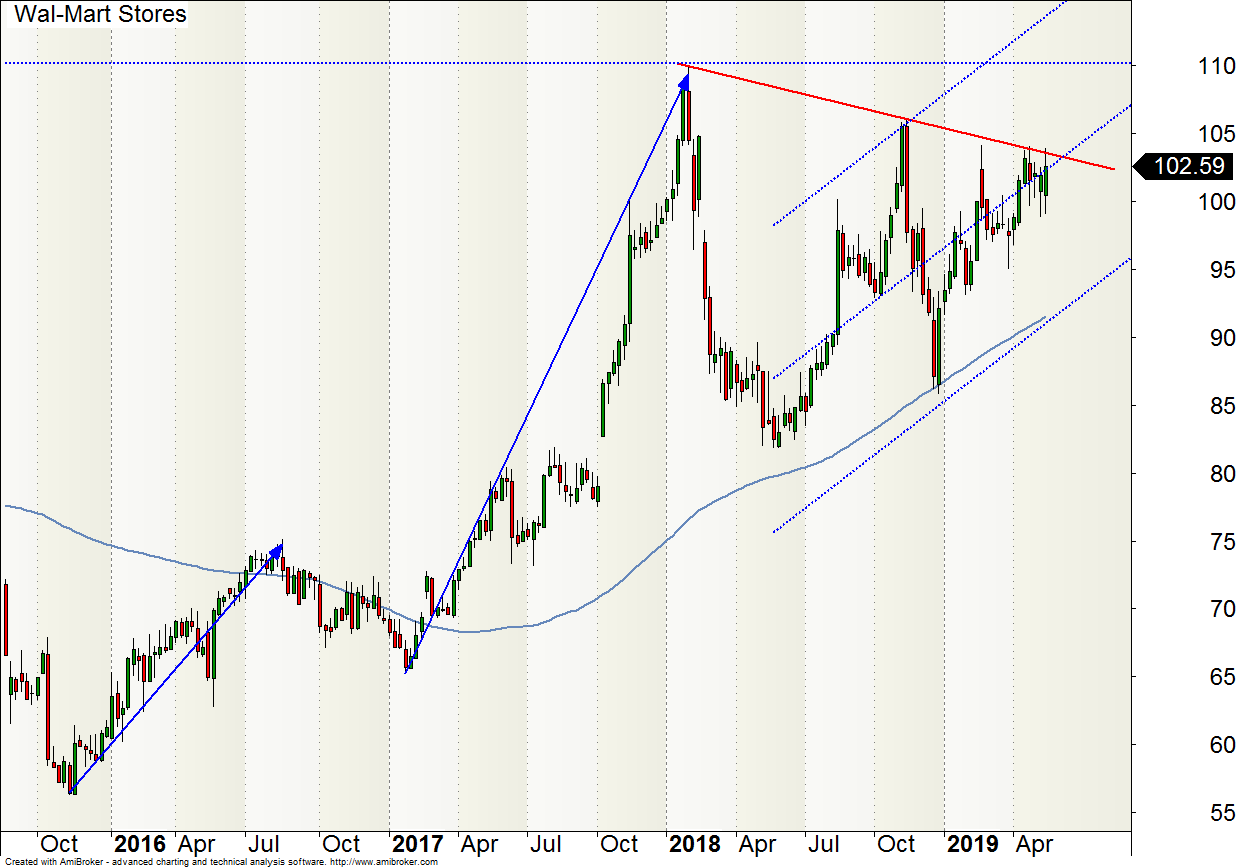Click the 2018 year label on time axis
The image size is (1240, 868).
[694, 844]
